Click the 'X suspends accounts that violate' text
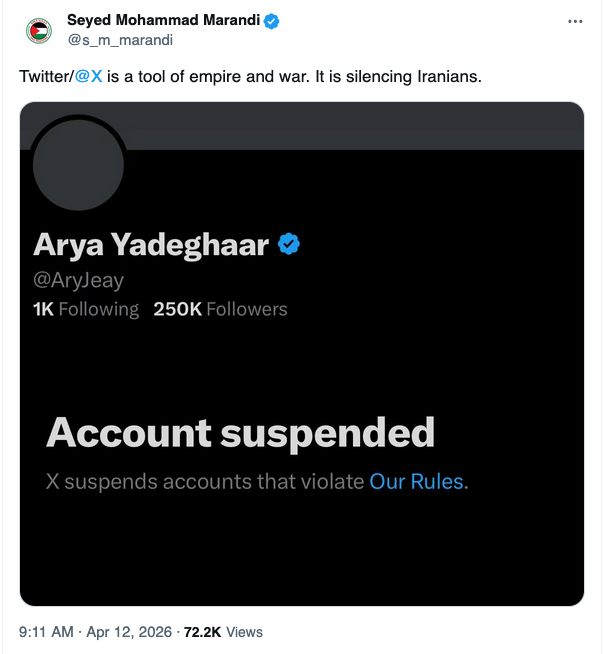 [x=205, y=481]
